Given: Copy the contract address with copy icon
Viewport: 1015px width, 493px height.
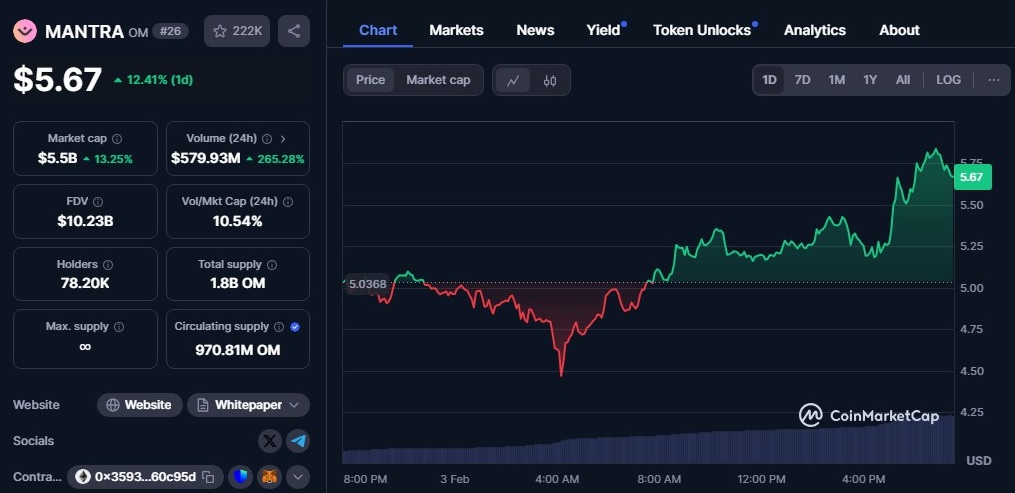Looking at the screenshot, I should [208, 477].
